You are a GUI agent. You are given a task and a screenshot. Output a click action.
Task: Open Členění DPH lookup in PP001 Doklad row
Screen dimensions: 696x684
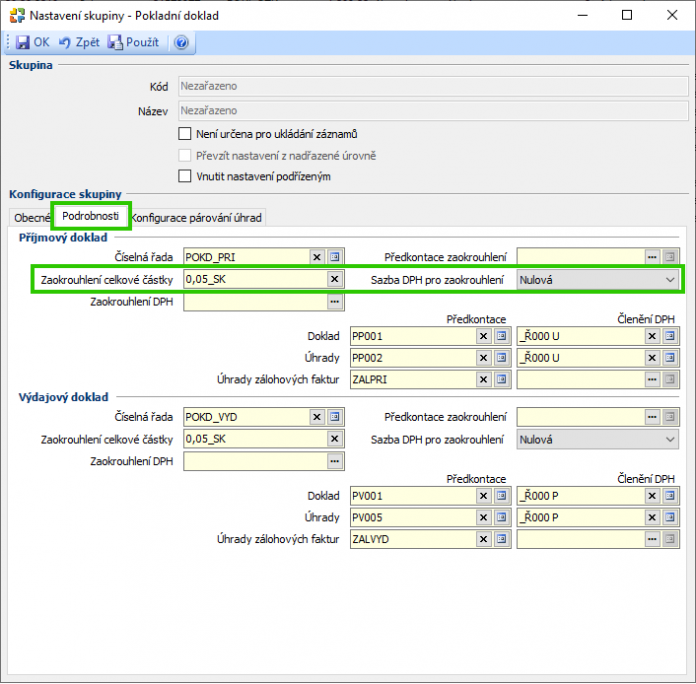pos(670,336)
